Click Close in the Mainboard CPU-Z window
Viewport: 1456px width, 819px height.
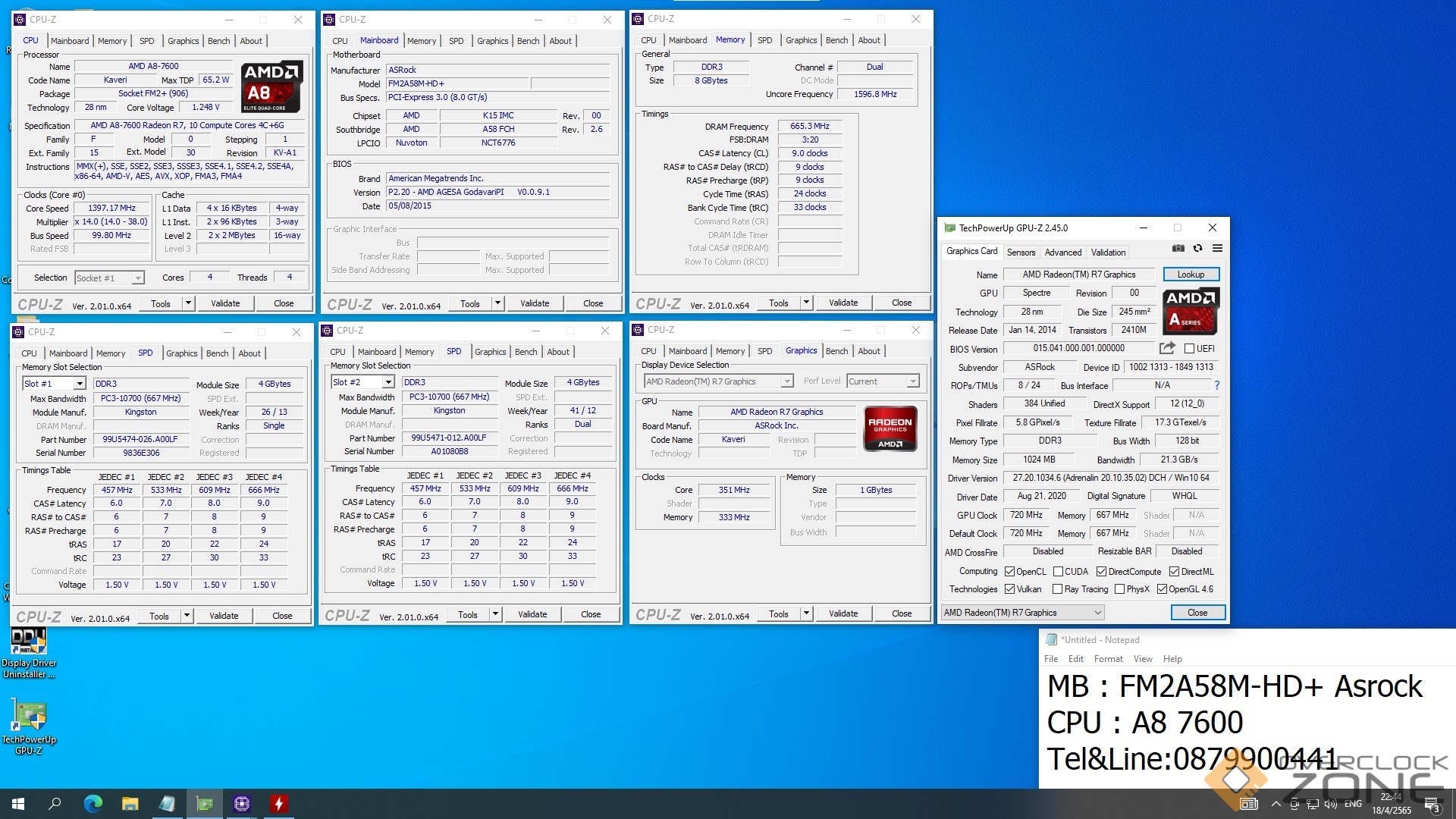tap(593, 303)
